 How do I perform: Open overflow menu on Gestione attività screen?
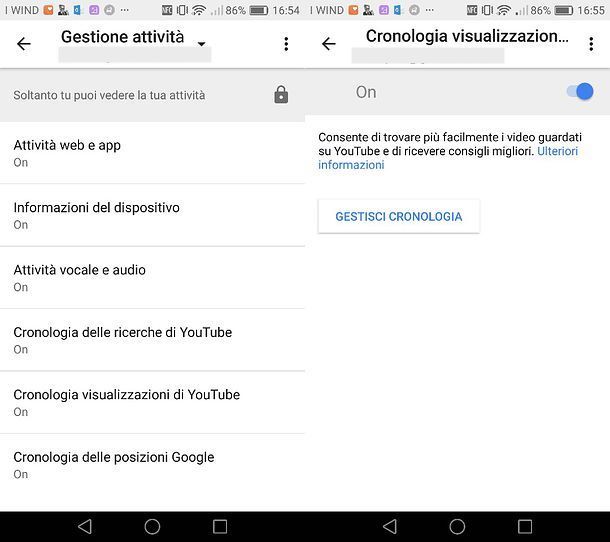click(x=286, y=44)
